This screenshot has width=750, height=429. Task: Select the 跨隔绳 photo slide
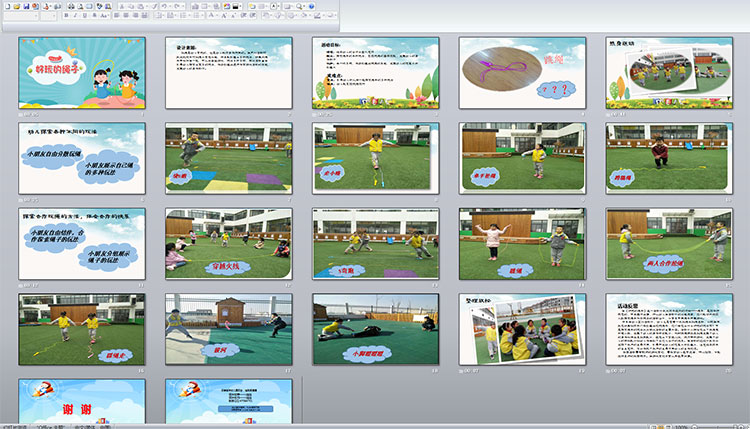pyautogui.click(x=669, y=158)
